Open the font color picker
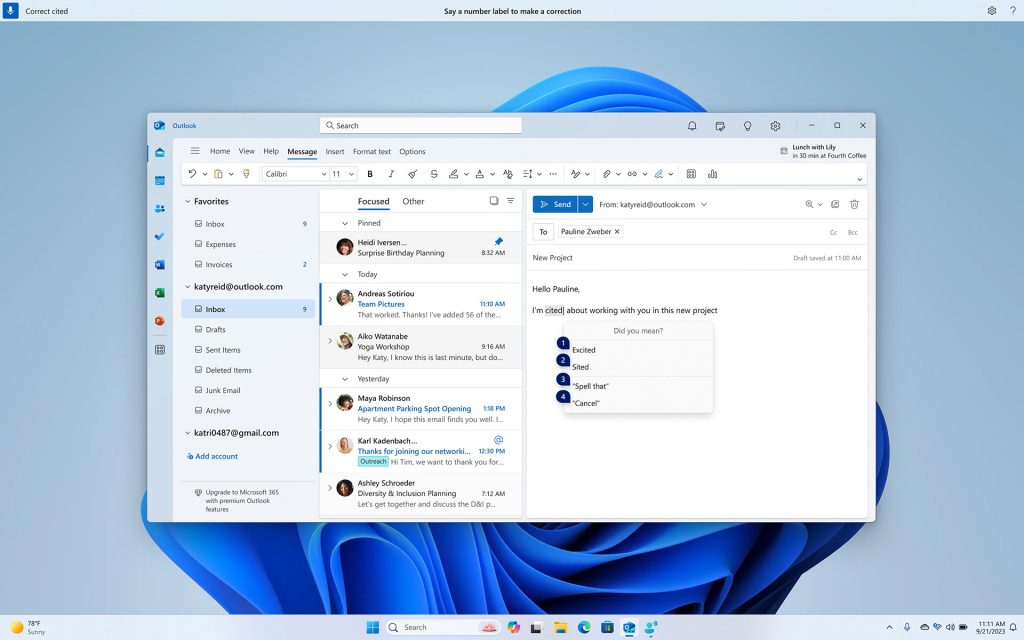Viewport: 1024px width, 640px height. click(481, 174)
